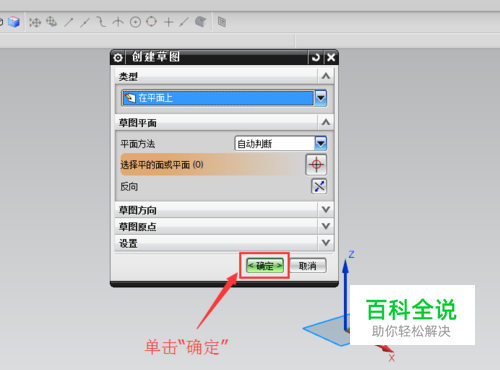Toggle the arc center snap icon
Image resolution: width=500 pixels, height=370 pixels.
click(x=135, y=22)
